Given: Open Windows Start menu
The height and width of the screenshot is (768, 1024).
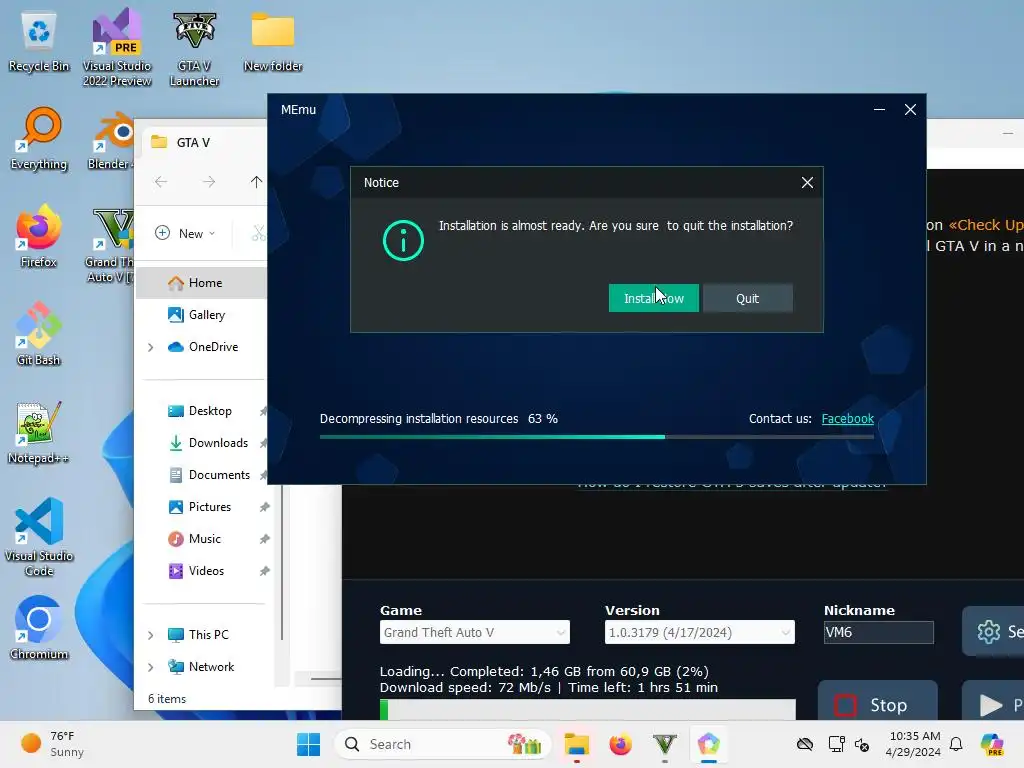Looking at the screenshot, I should pyautogui.click(x=308, y=744).
